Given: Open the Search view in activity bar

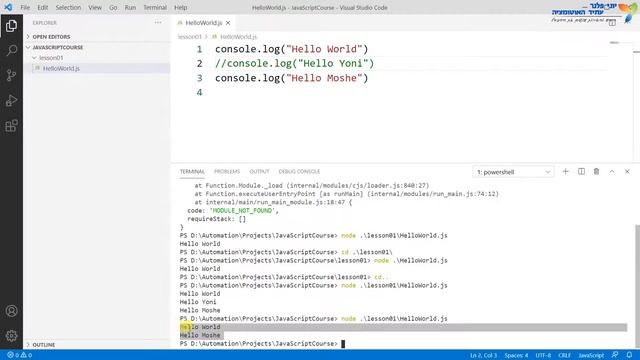Looking at the screenshot, I should 11,51.
